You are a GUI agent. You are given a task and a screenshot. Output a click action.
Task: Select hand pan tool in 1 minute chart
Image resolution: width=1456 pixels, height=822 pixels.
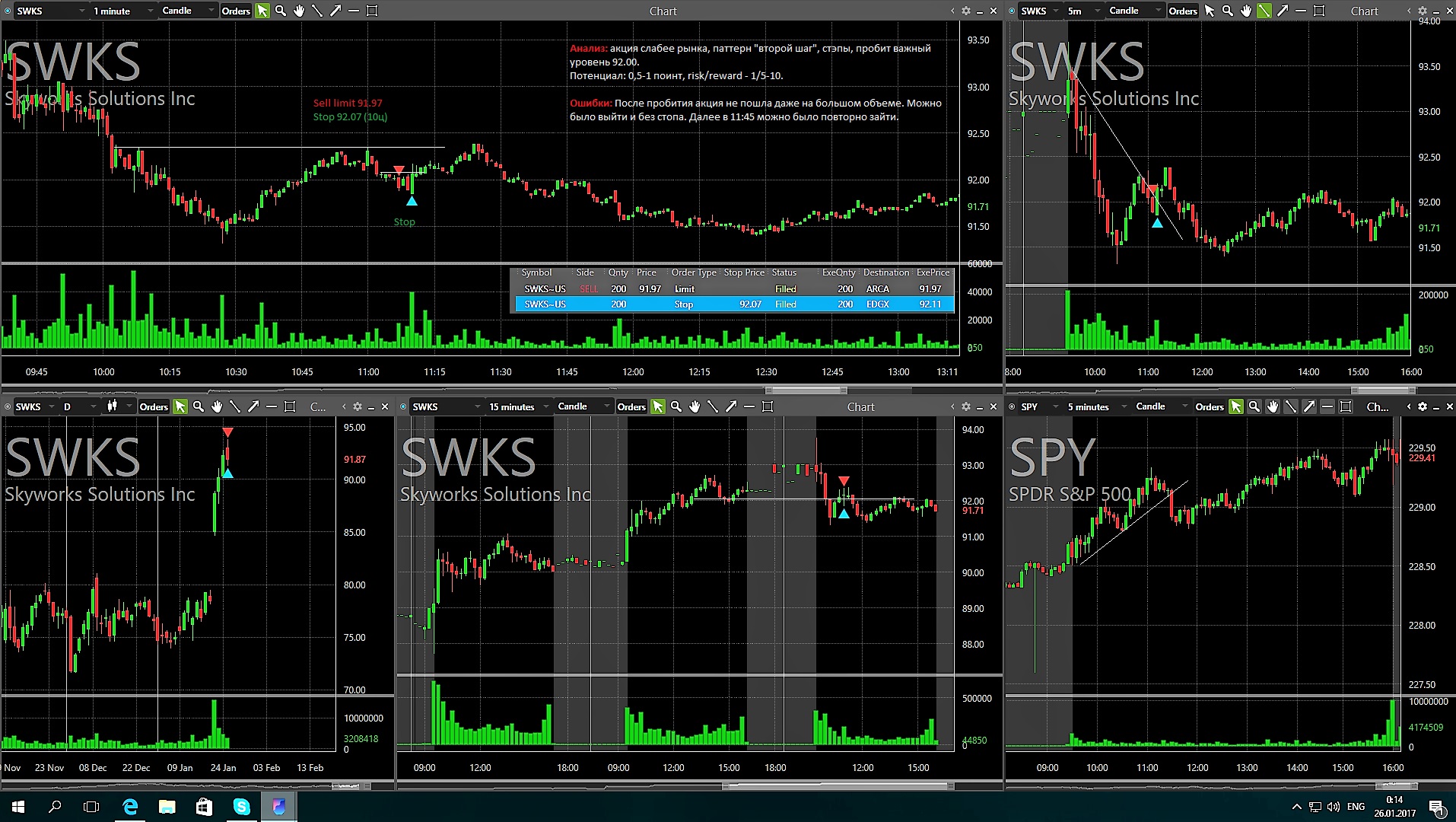point(299,11)
